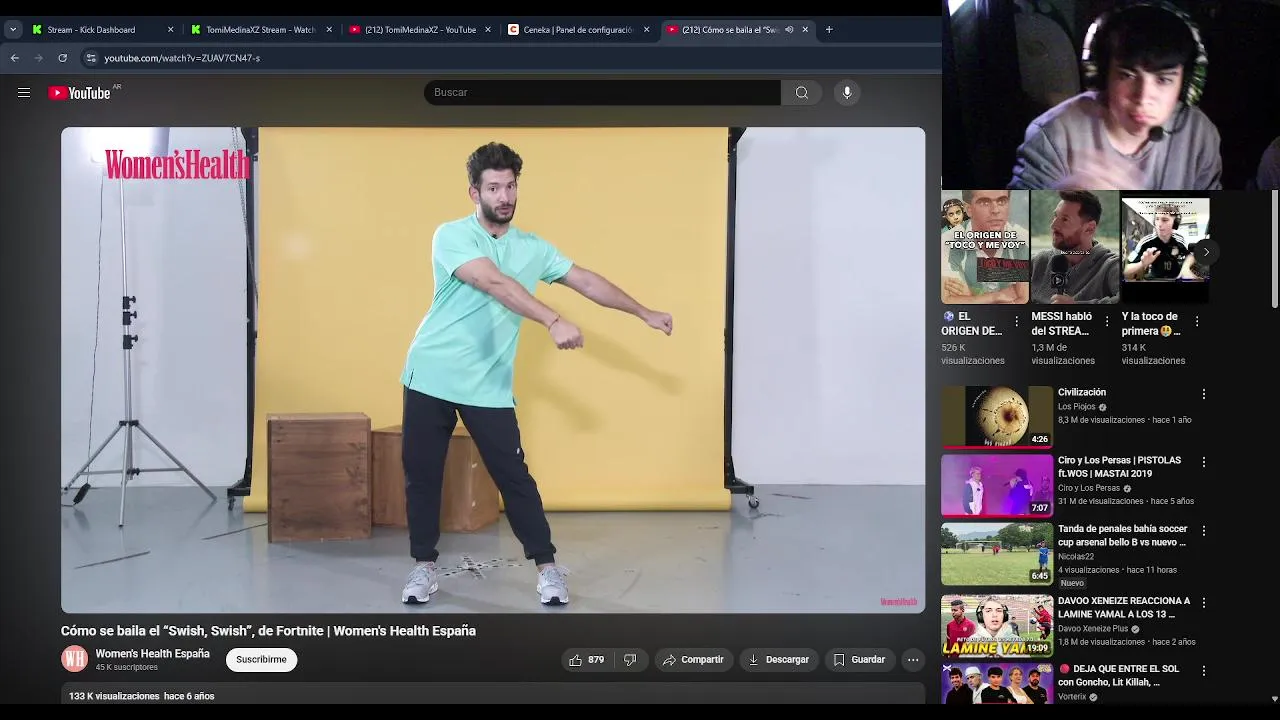The image size is (1280, 720).
Task: Go to the YouTube home logo
Action: pyautogui.click(x=79, y=93)
